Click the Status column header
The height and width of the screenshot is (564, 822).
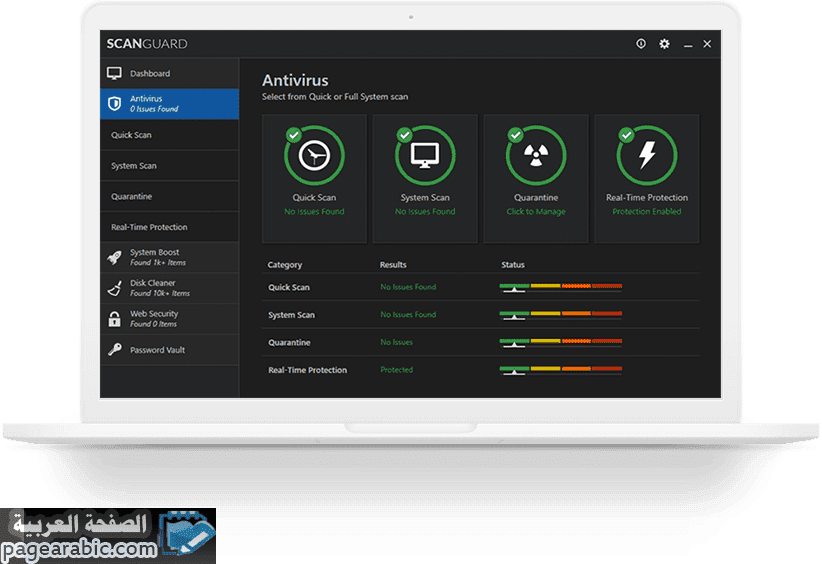click(513, 265)
